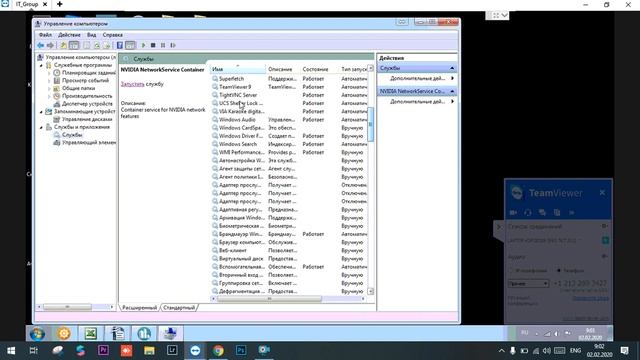Image resolution: width=640 pixels, height=360 pixels.
Task: Collapse the Службы и приложения node
Action: click(41, 127)
